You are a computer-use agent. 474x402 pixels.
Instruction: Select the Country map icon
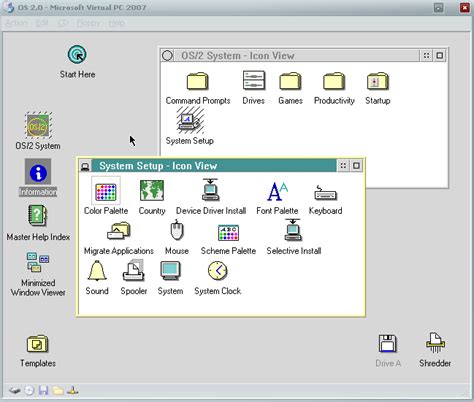(152, 190)
